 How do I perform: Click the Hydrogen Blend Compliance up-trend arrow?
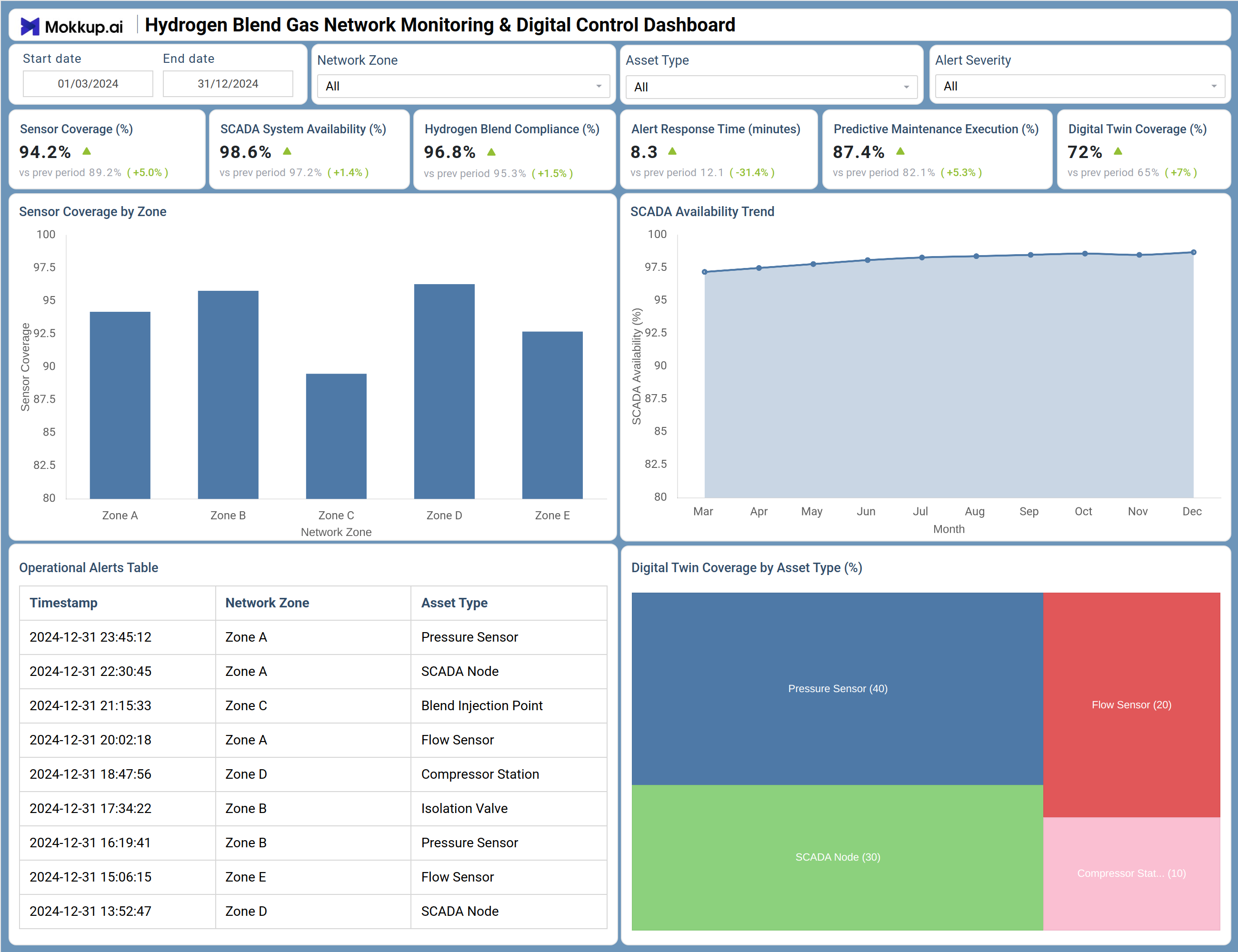491,152
